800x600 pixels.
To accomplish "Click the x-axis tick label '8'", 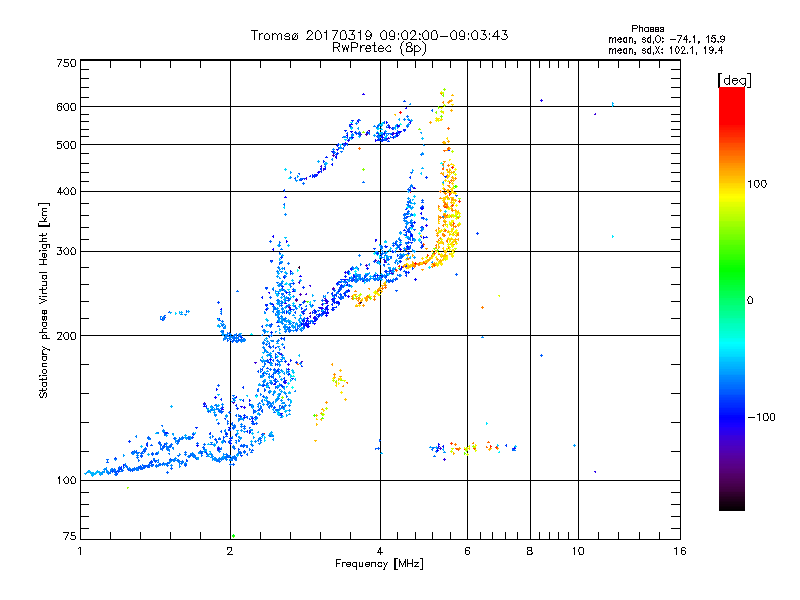I will [x=530, y=551].
